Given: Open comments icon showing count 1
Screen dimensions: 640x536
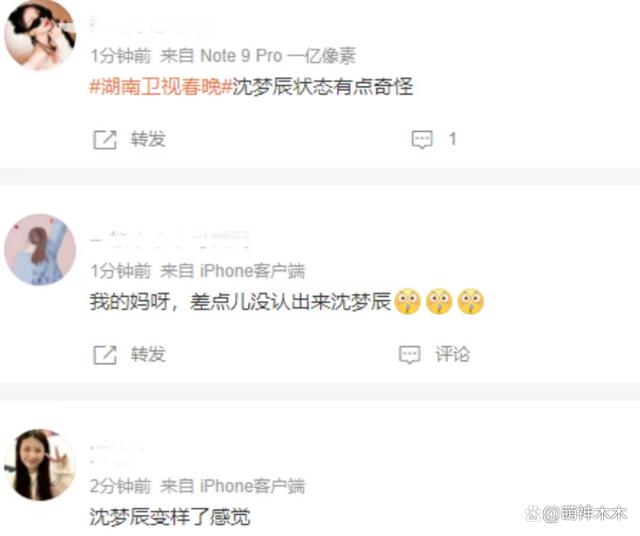Looking at the screenshot, I should 422,140.
